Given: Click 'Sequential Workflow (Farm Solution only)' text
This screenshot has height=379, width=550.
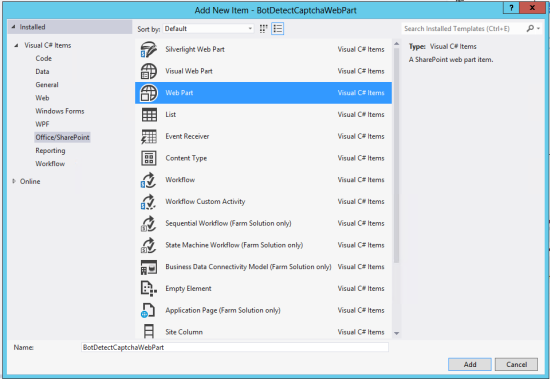Looking at the screenshot, I should point(228,224).
